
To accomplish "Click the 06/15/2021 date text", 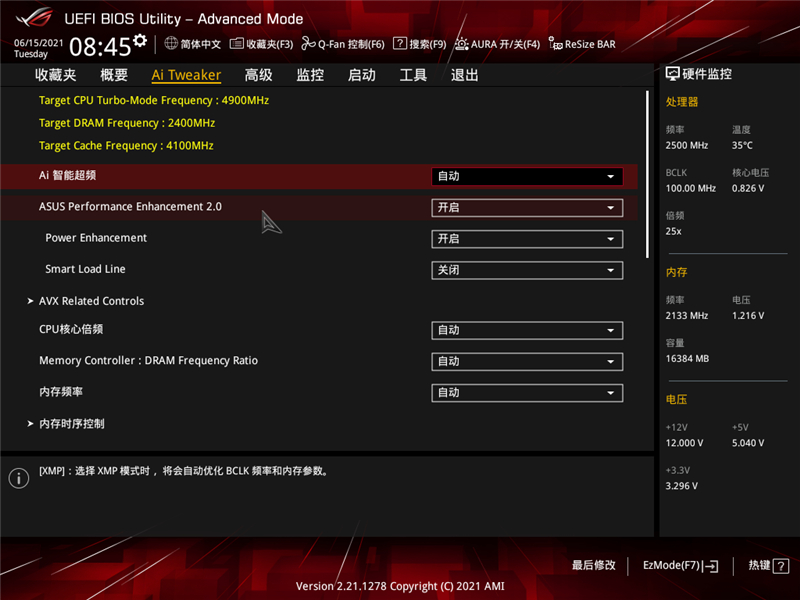I will [38, 43].
